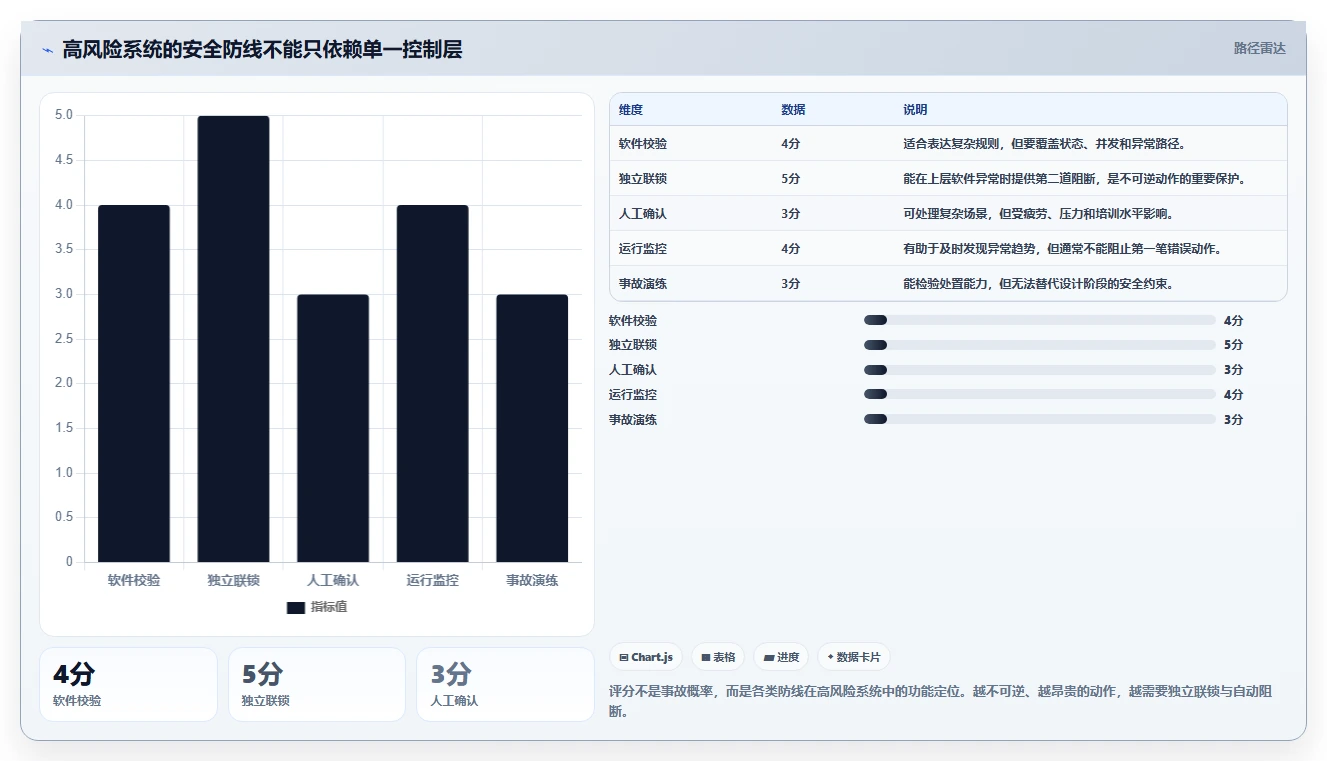Select the 软件校验 table row cell
This screenshot has height=761, width=1327.
point(643,144)
